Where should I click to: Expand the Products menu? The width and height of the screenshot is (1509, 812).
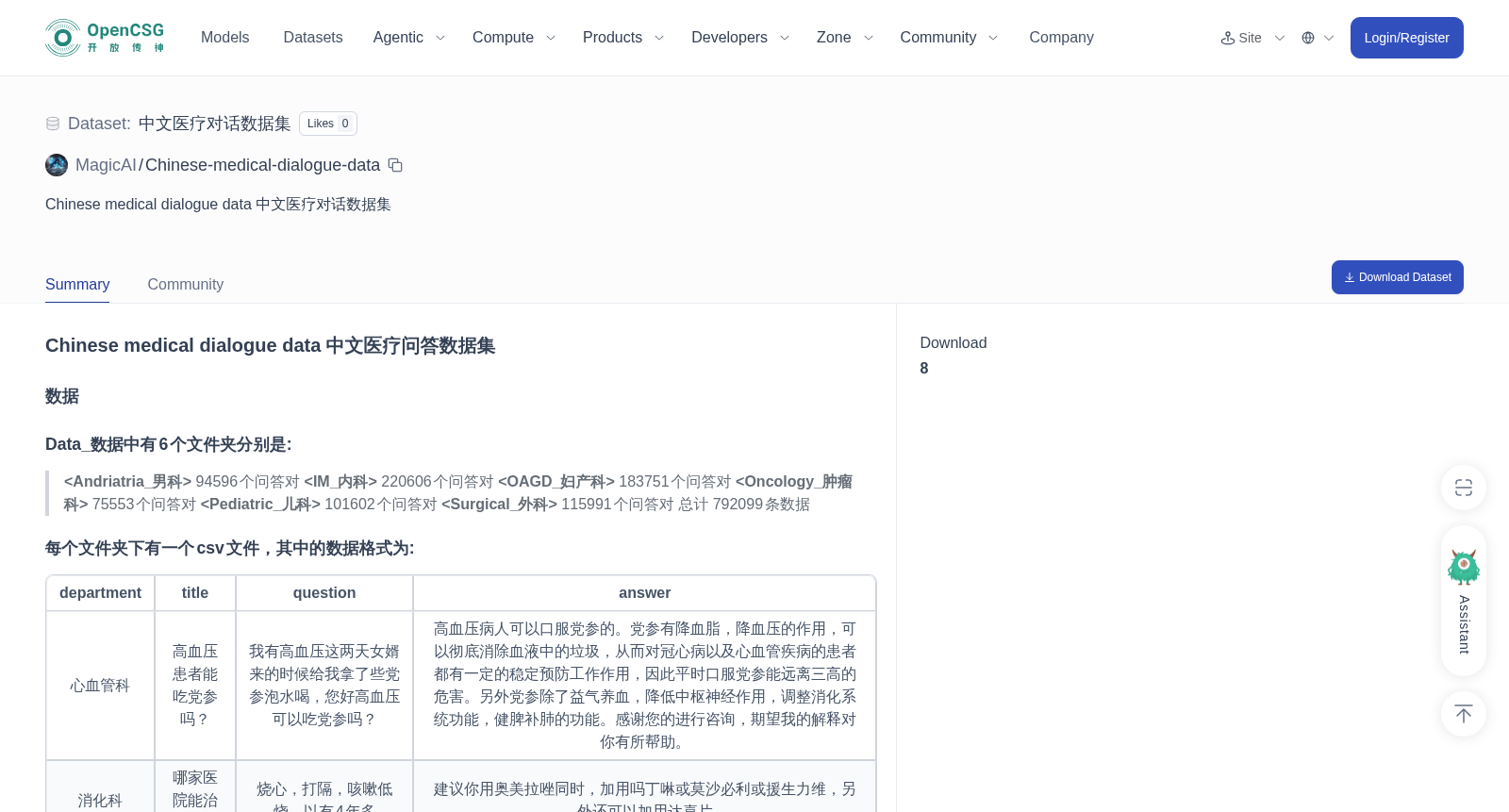[622, 38]
